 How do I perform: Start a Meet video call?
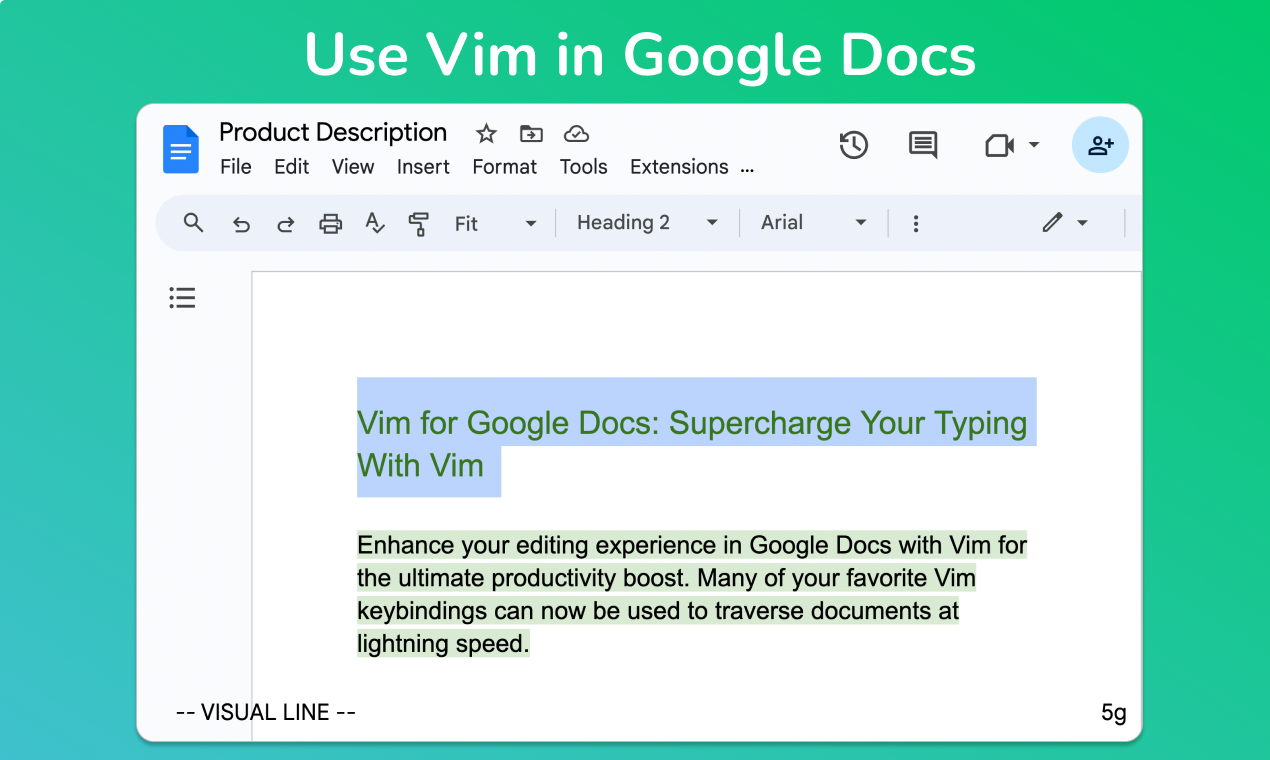999,145
